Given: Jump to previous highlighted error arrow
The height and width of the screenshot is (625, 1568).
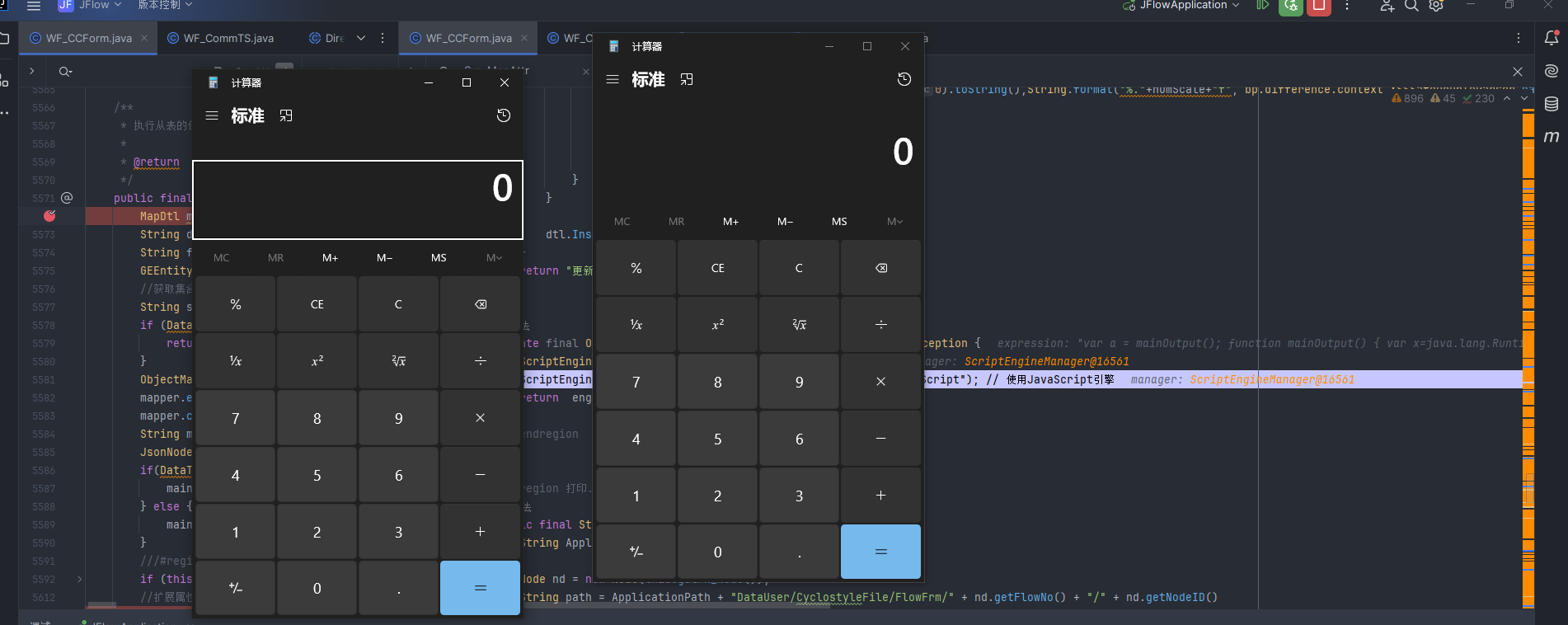Looking at the screenshot, I should (1507, 98).
